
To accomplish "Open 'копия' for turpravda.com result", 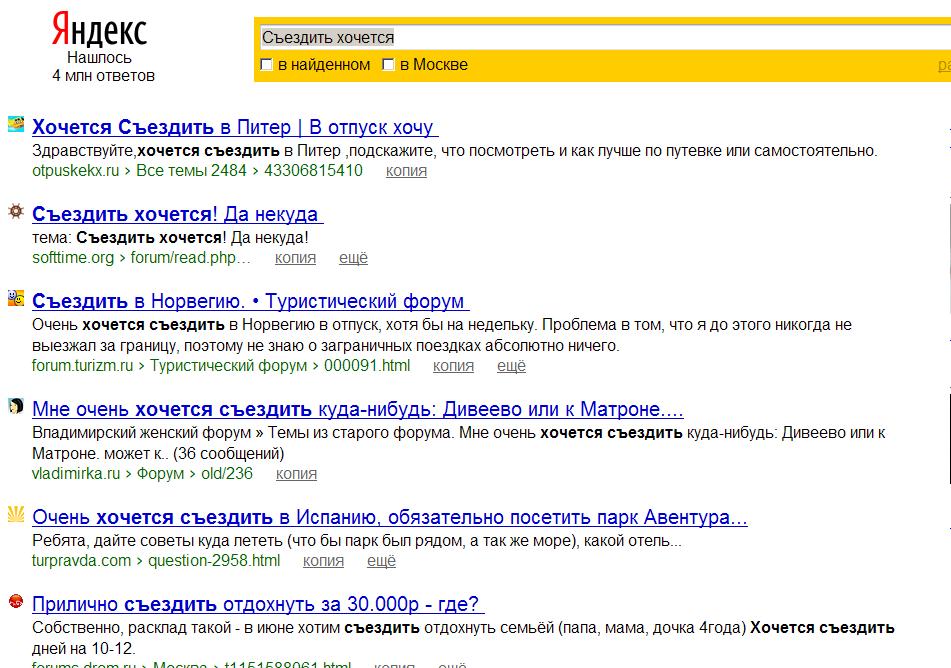I will point(323,561).
